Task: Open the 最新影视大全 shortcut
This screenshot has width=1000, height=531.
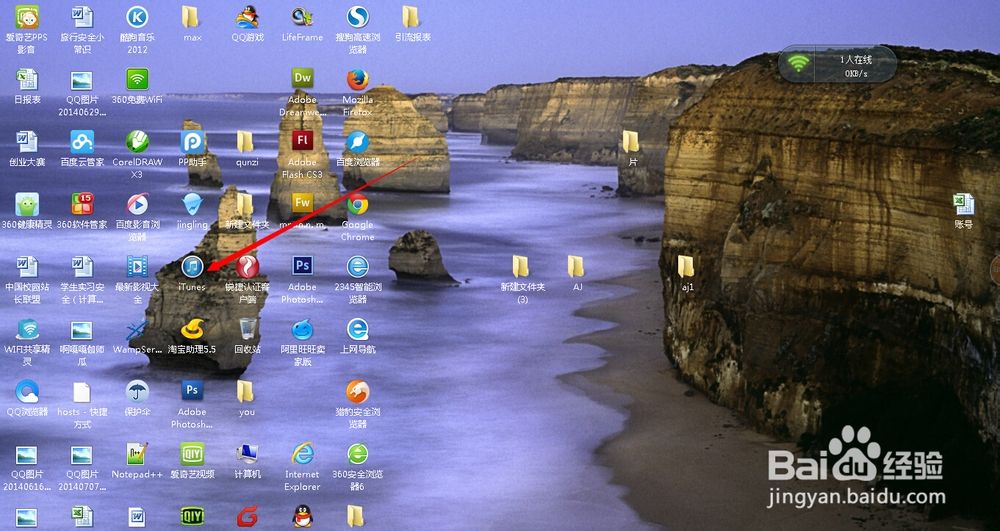Action: (x=137, y=266)
